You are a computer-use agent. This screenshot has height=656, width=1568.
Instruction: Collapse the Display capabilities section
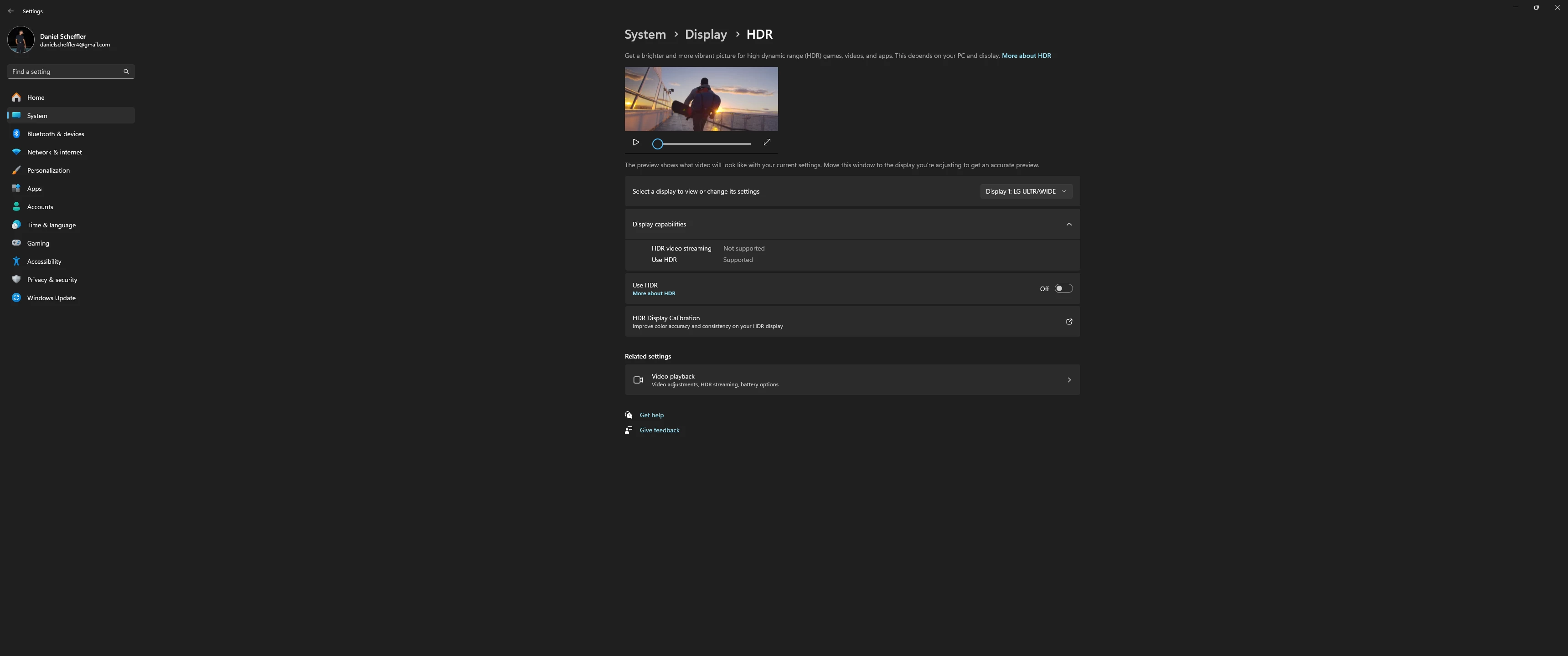[1069, 225]
